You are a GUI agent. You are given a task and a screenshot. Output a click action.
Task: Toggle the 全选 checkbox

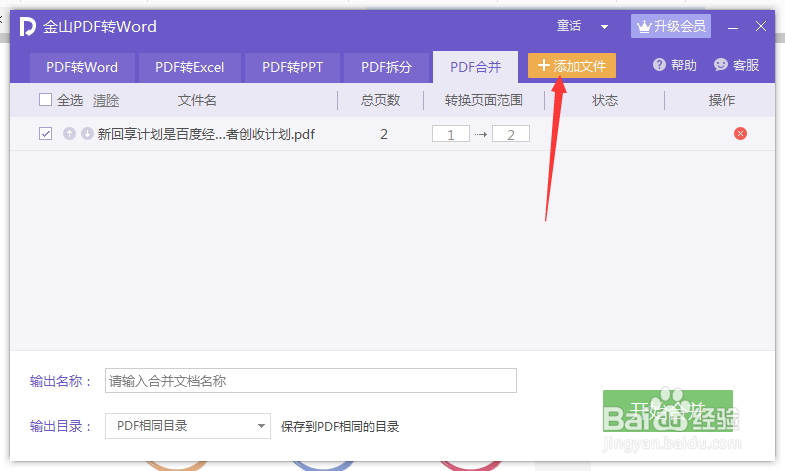point(46,100)
